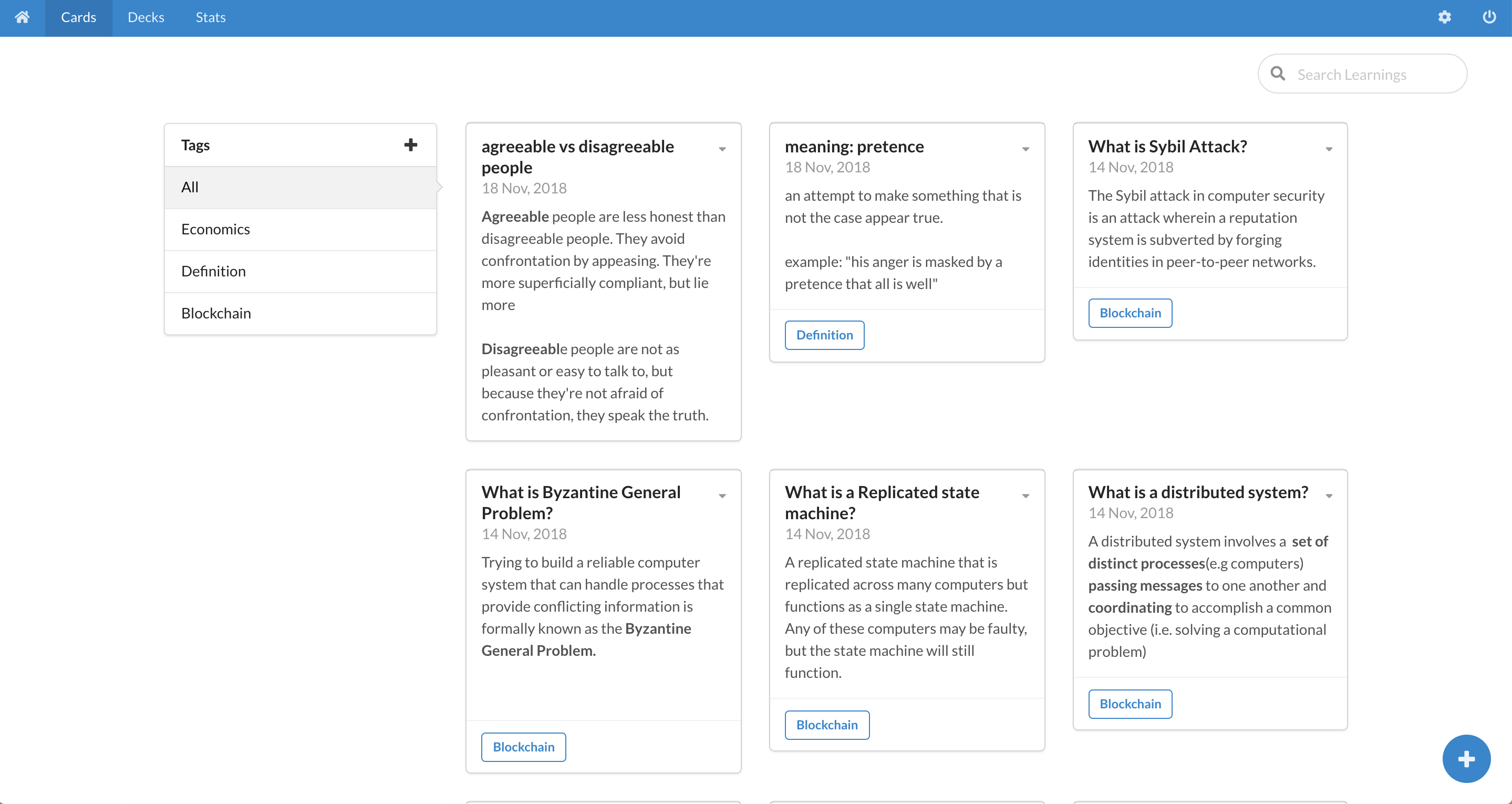Open settings gear icon

tap(1445, 17)
